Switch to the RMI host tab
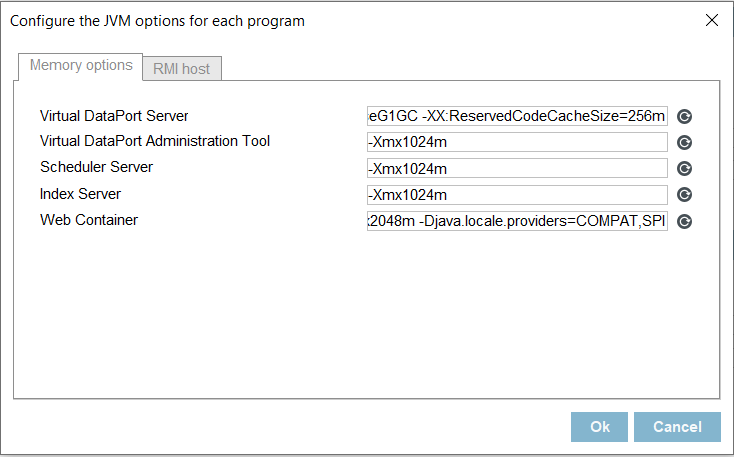The height and width of the screenshot is (457, 734). click(182, 69)
